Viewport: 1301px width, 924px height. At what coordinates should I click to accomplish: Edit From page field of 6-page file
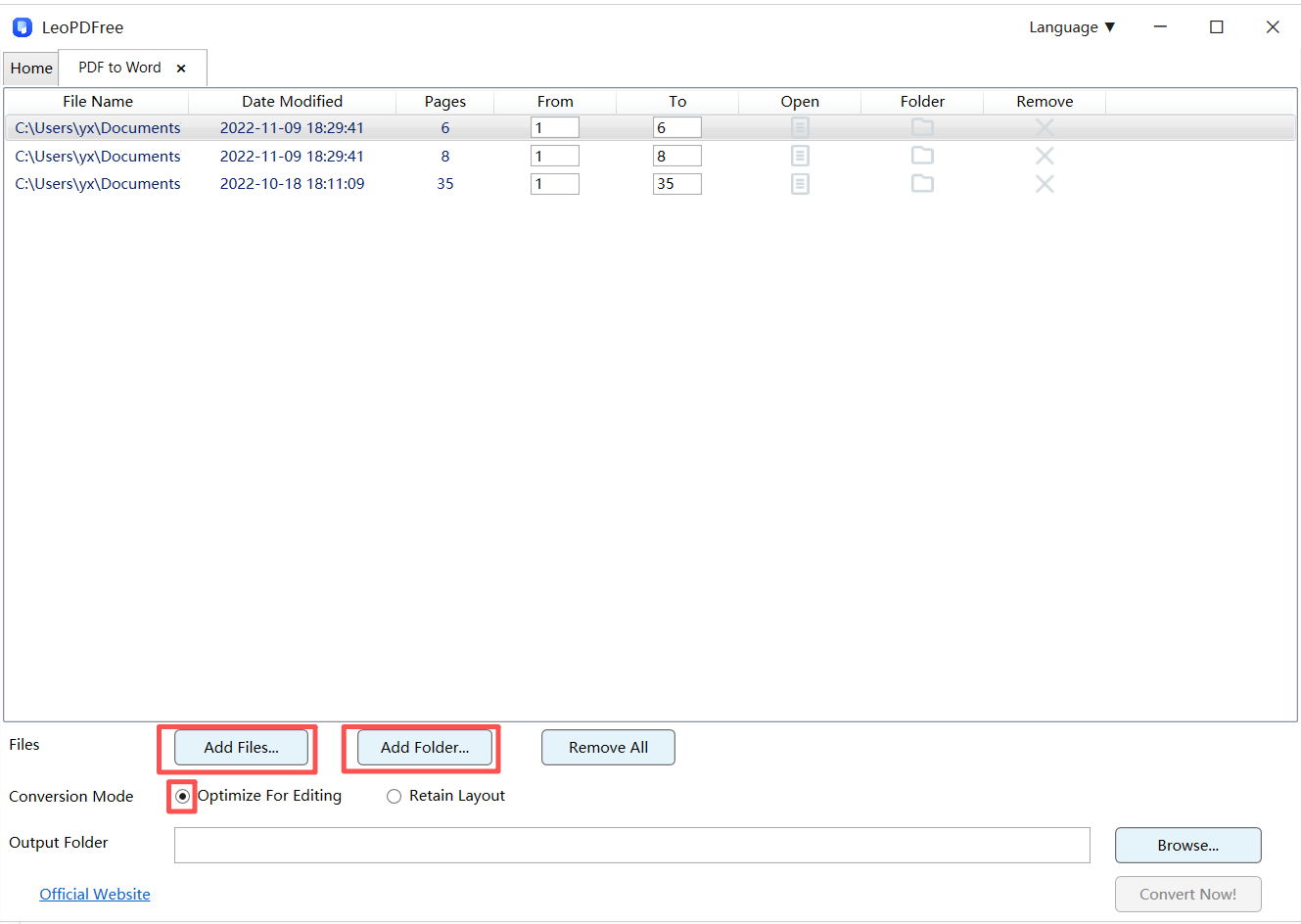(554, 128)
